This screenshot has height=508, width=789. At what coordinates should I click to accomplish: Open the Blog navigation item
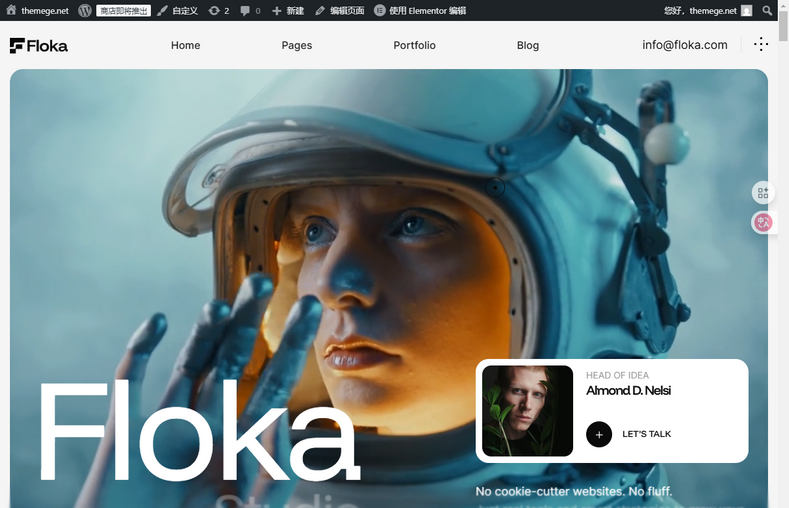(x=528, y=45)
